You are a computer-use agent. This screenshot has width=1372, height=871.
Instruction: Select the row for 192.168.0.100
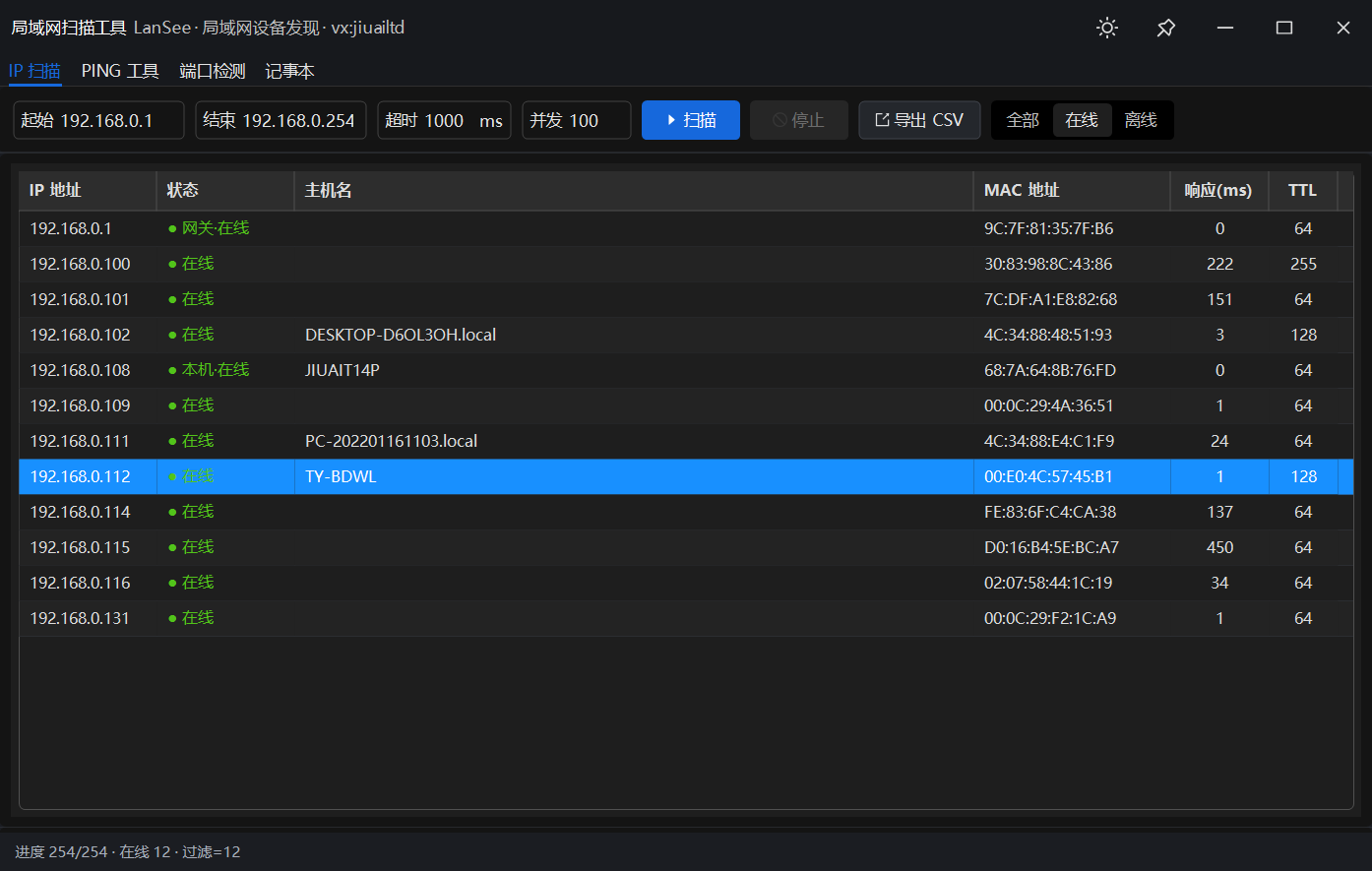[686, 264]
